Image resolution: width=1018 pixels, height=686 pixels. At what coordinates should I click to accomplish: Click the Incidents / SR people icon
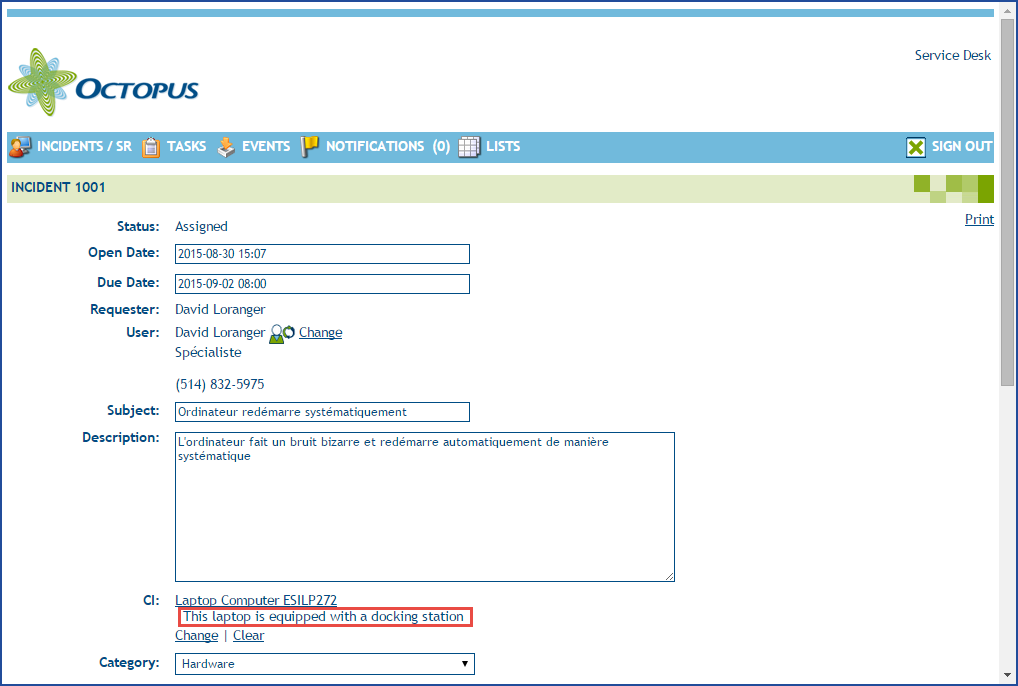pyautogui.click(x=20, y=147)
